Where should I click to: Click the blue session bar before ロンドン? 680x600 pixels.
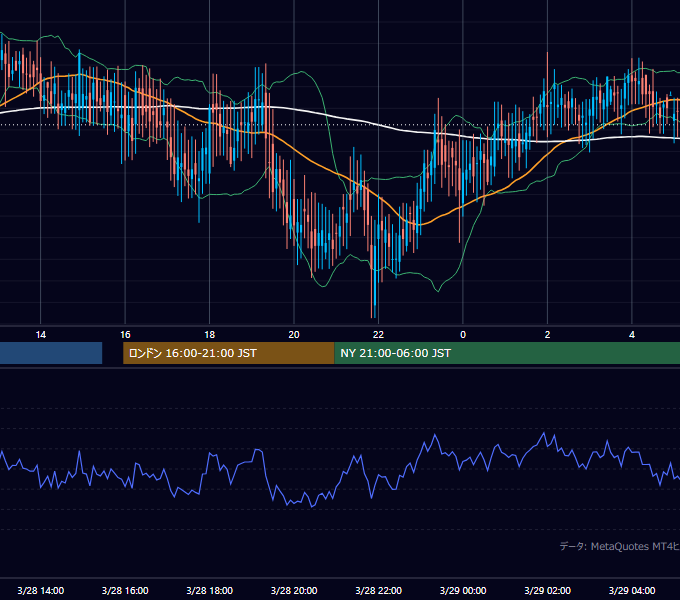click(x=51, y=353)
